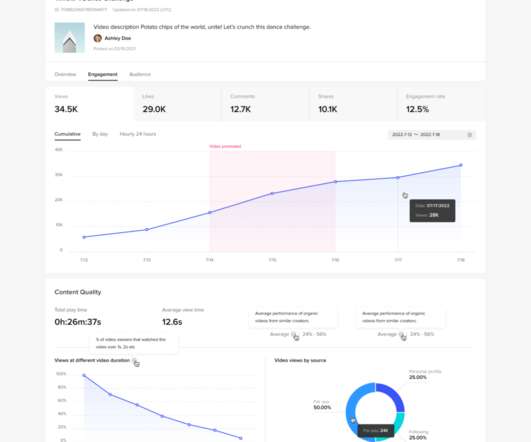Click the first data point on views chart

click(84, 237)
